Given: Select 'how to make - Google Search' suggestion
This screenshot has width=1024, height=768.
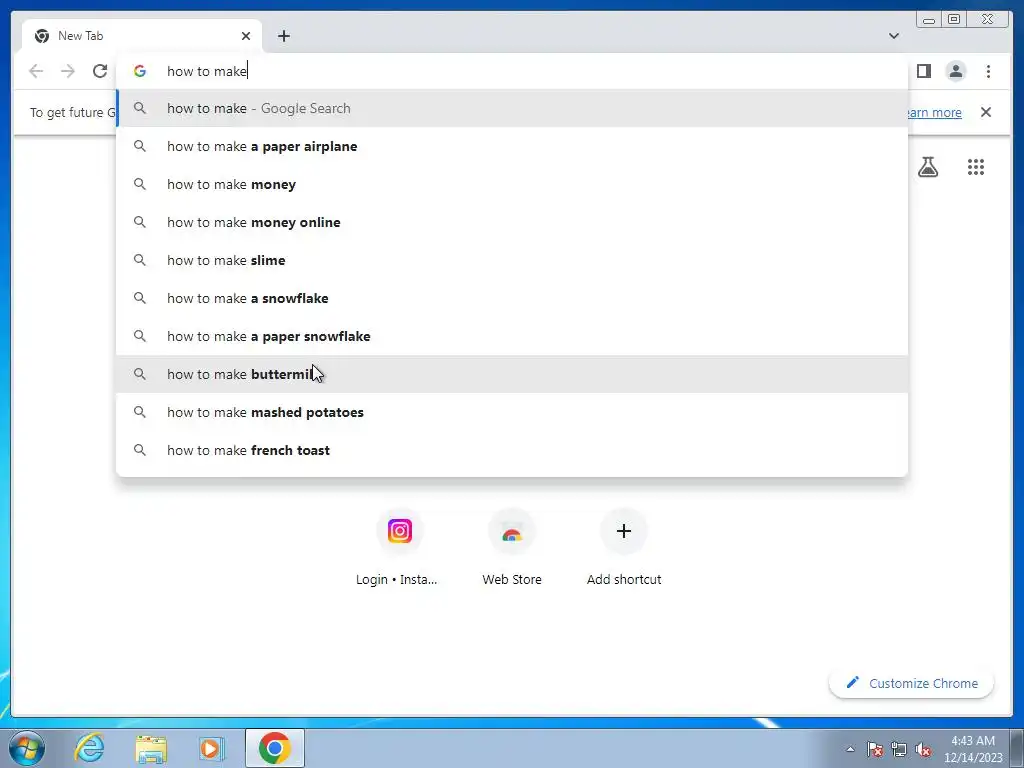Looking at the screenshot, I should coord(512,108).
